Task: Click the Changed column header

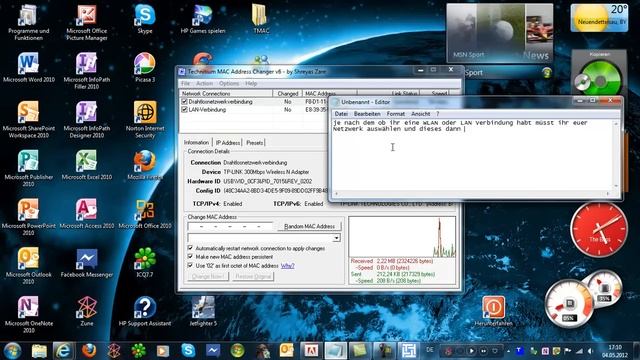Action: 288,93
